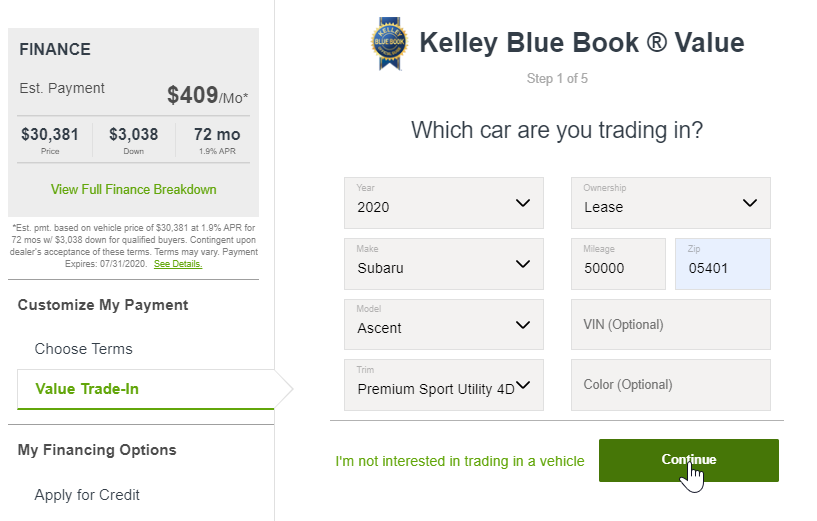Select Choose Terms in sidebar
The height and width of the screenshot is (521, 817).
tap(83, 349)
